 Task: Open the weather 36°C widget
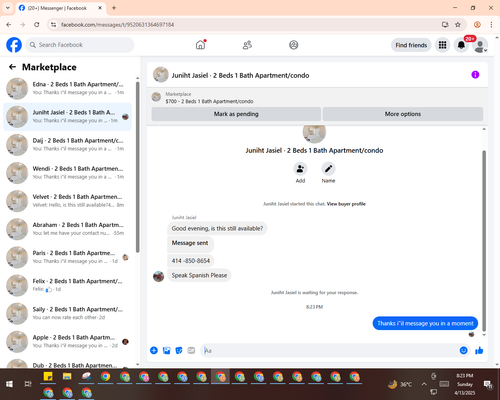tap(400, 384)
